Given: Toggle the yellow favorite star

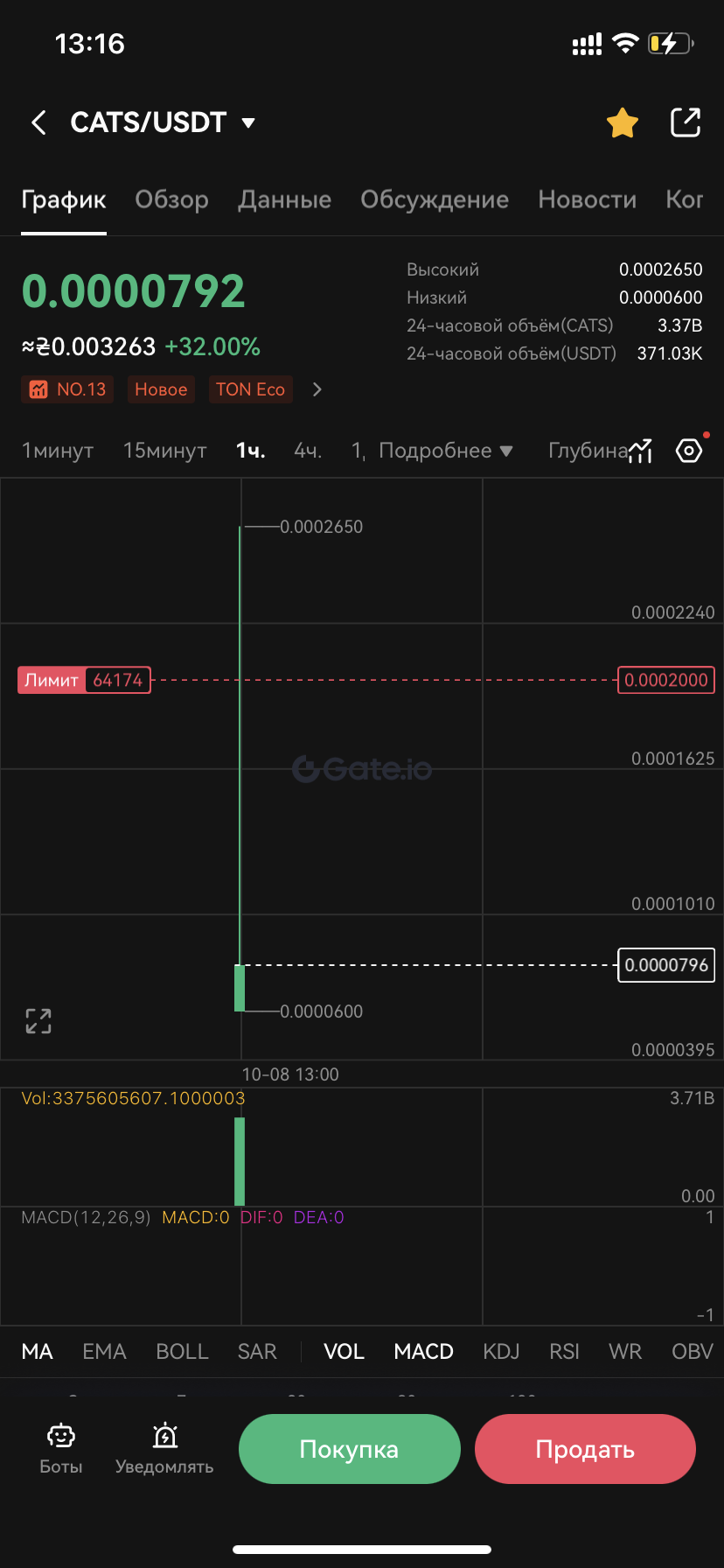Looking at the screenshot, I should (x=623, y=122).
